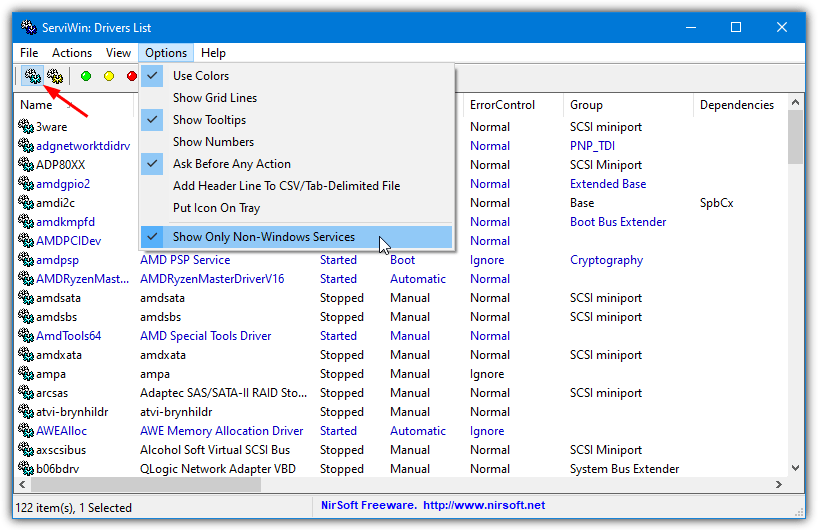
Task: Select AWE Memory Allocation Driver text
Action: tap(222, 431)
